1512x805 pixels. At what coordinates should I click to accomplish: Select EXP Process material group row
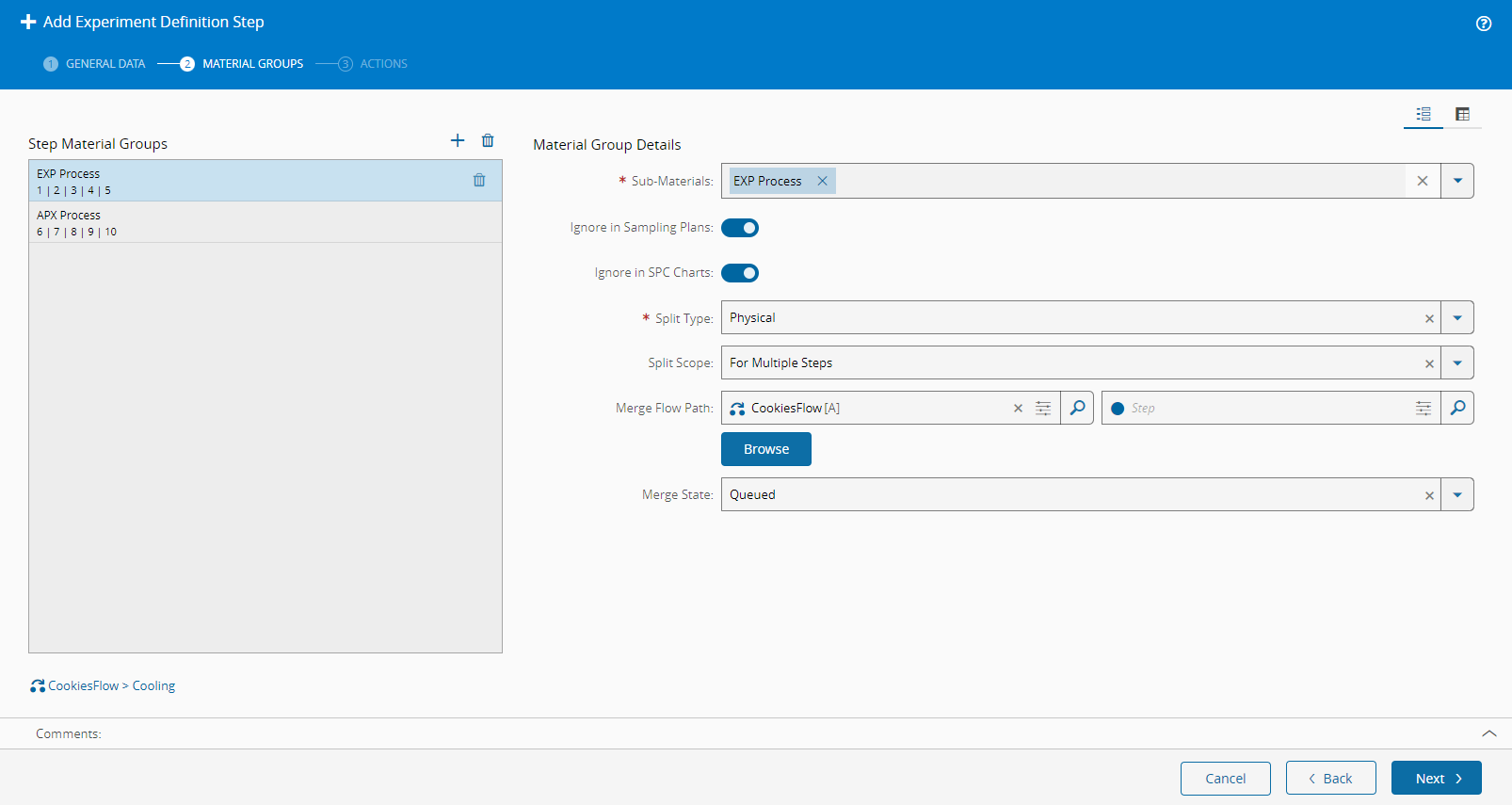tap(265, 181)
